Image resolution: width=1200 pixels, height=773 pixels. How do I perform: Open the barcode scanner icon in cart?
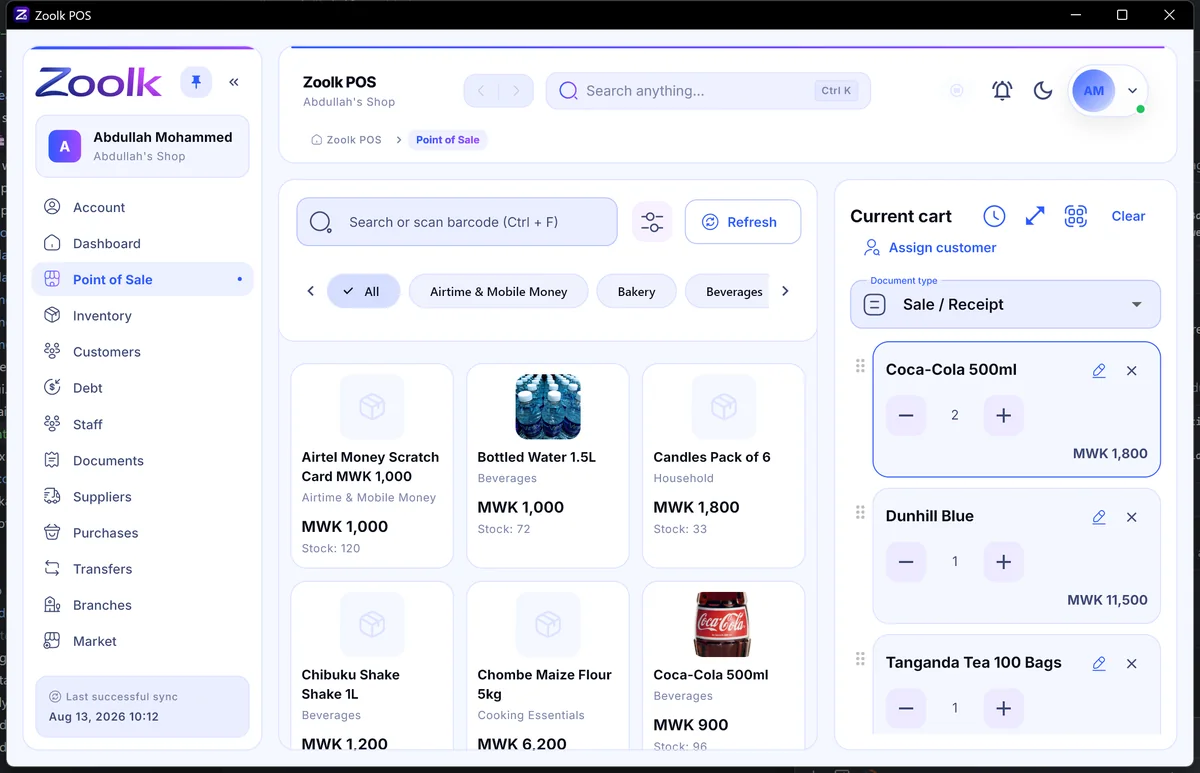pyautogui.click(x=1076, y=216)
